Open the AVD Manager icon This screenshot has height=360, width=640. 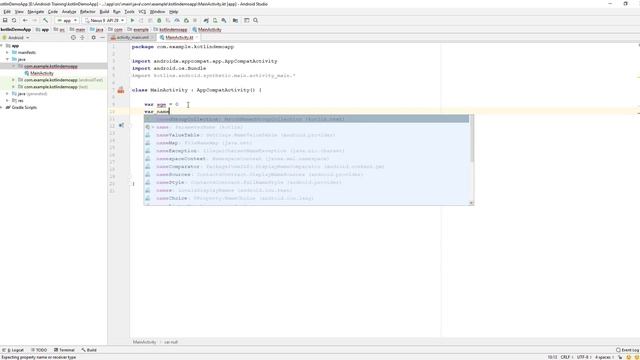pyautogui.click(x=215, y=20)
